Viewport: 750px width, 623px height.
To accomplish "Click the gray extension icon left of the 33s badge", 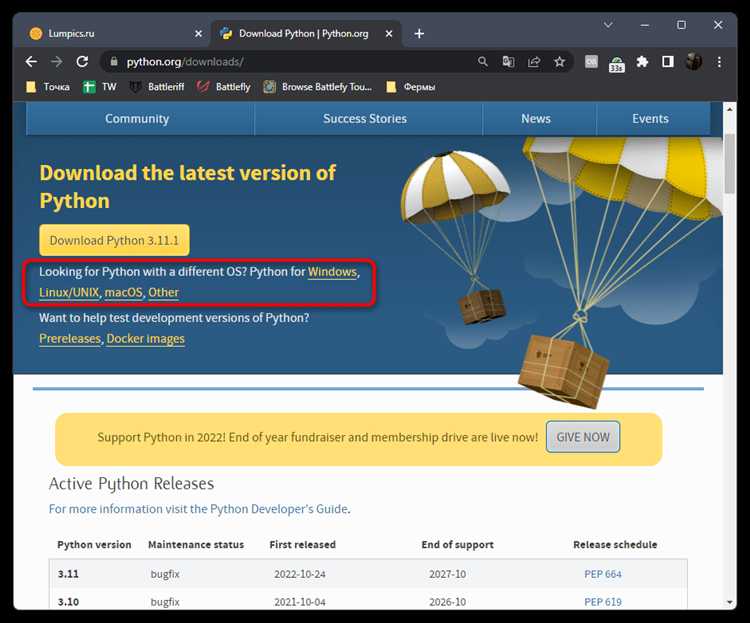I will tap(591, 62).
